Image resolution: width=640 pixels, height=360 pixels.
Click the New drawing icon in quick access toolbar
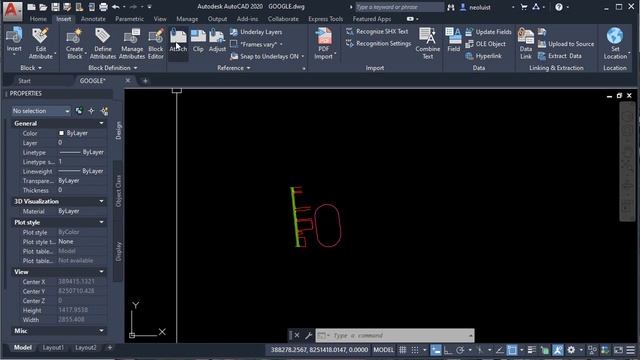(x=31, y=7)
